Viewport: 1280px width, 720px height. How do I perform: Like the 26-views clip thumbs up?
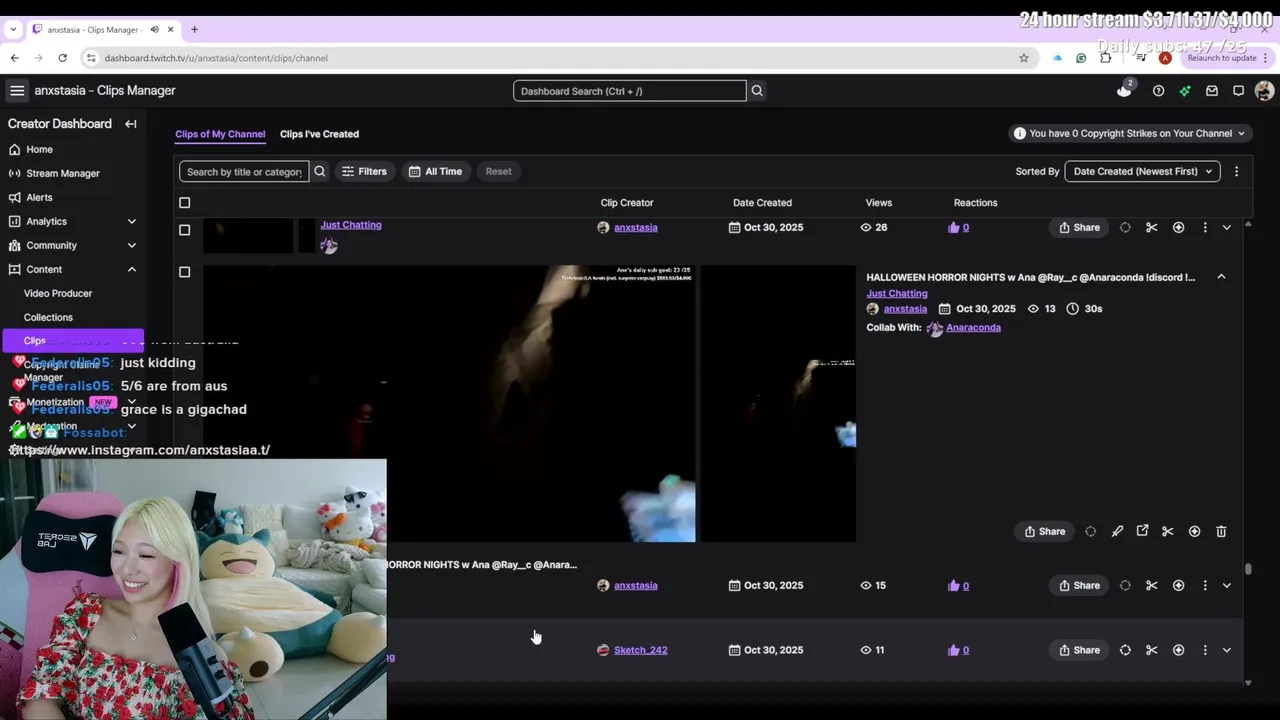[x=954, y=227]
